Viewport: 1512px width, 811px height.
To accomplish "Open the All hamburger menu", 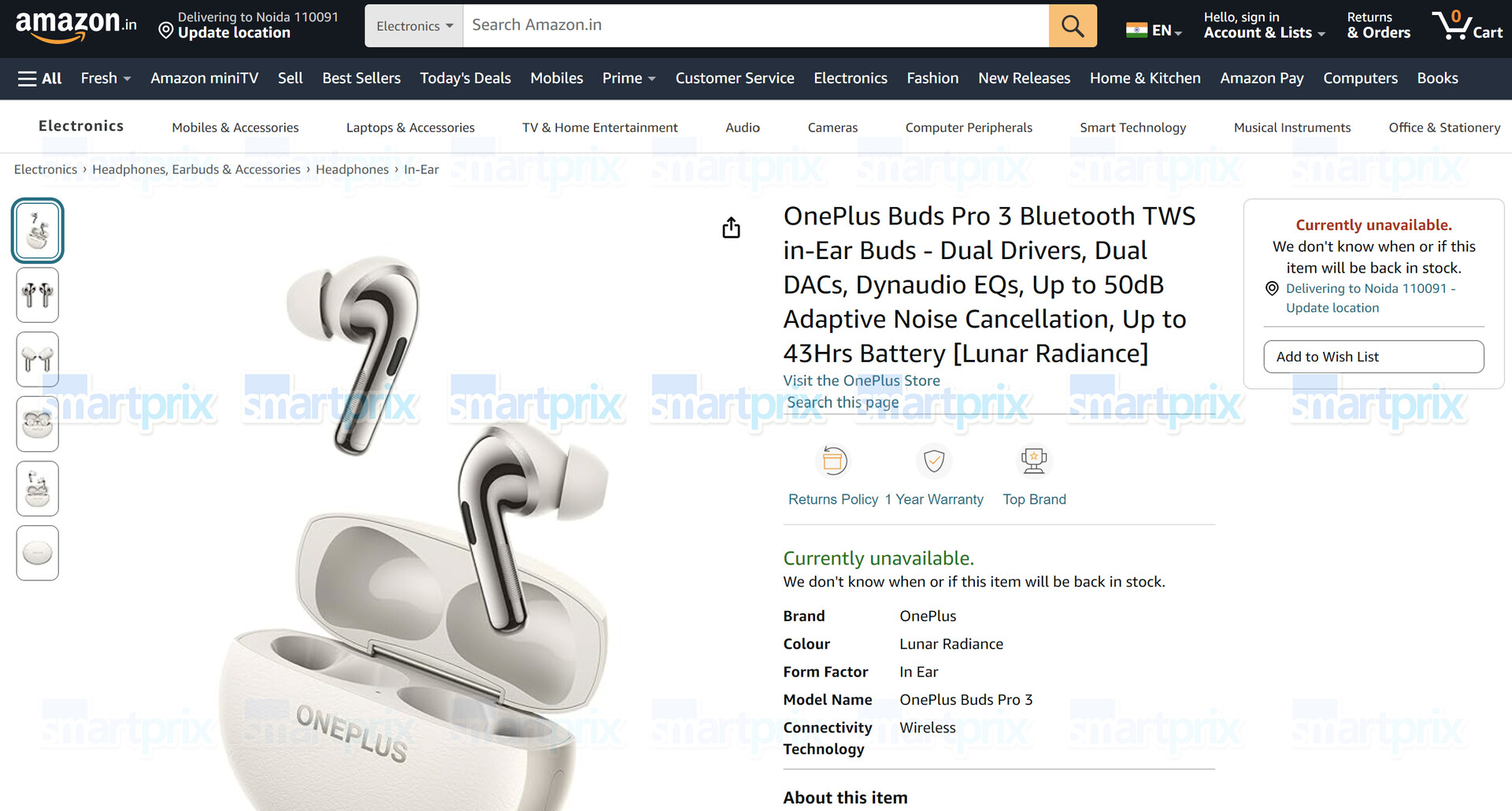I will [x=39, y=79].
